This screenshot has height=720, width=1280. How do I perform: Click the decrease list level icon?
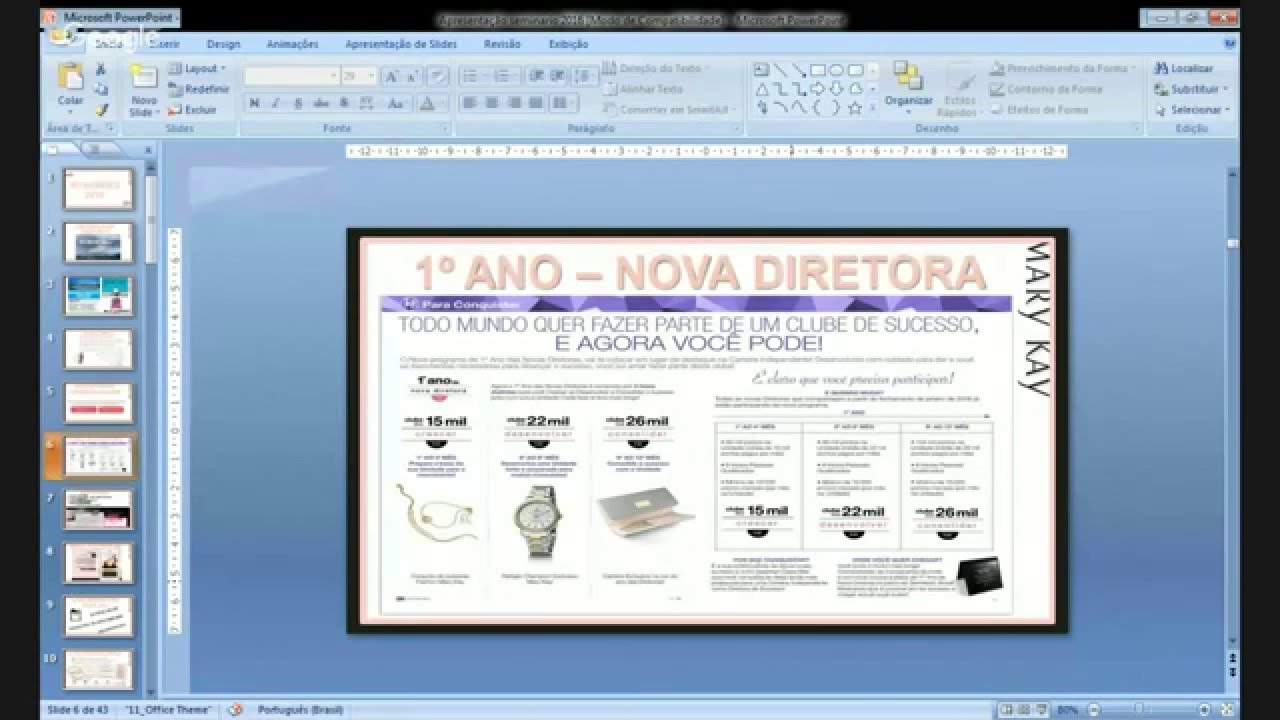535,76
